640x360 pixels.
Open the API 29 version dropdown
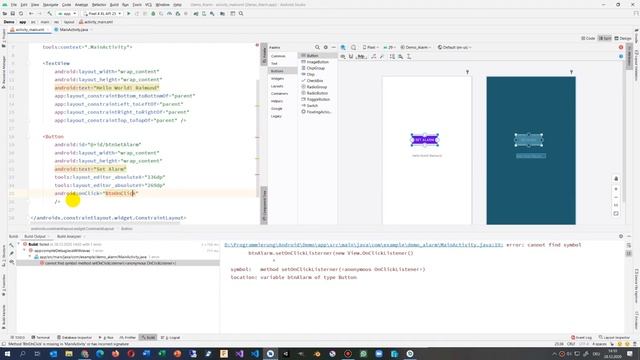pos(389,47)
